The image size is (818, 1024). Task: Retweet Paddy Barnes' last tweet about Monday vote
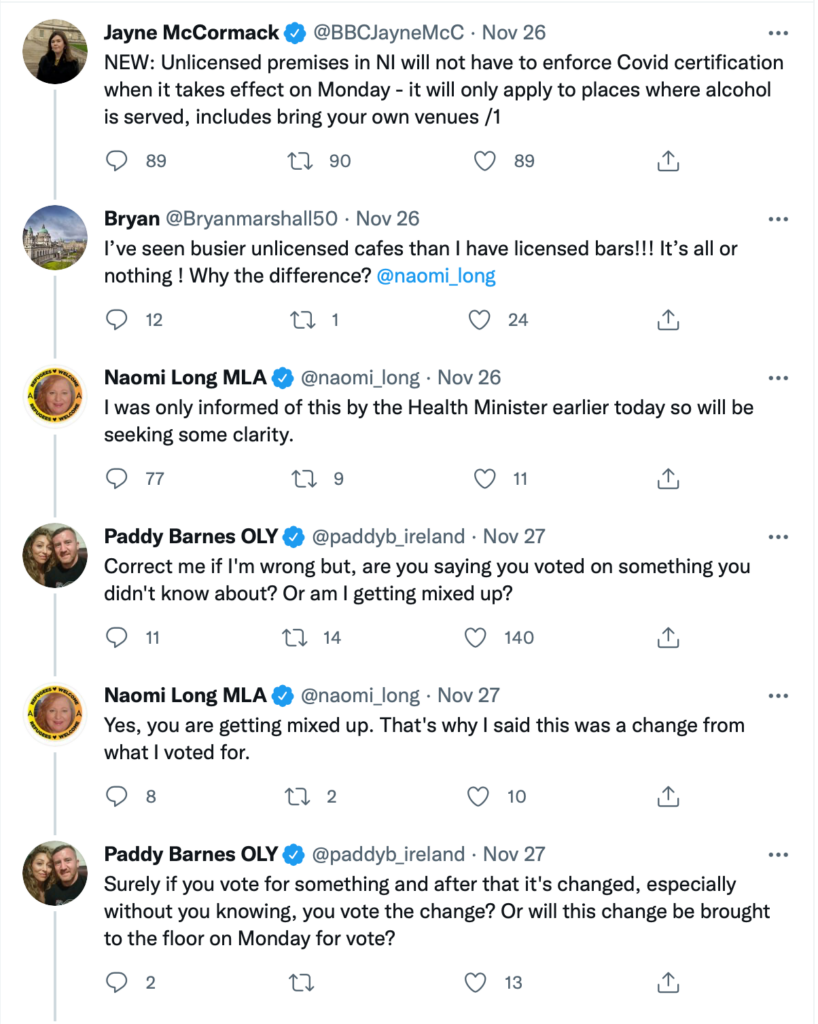pos(301,983)
